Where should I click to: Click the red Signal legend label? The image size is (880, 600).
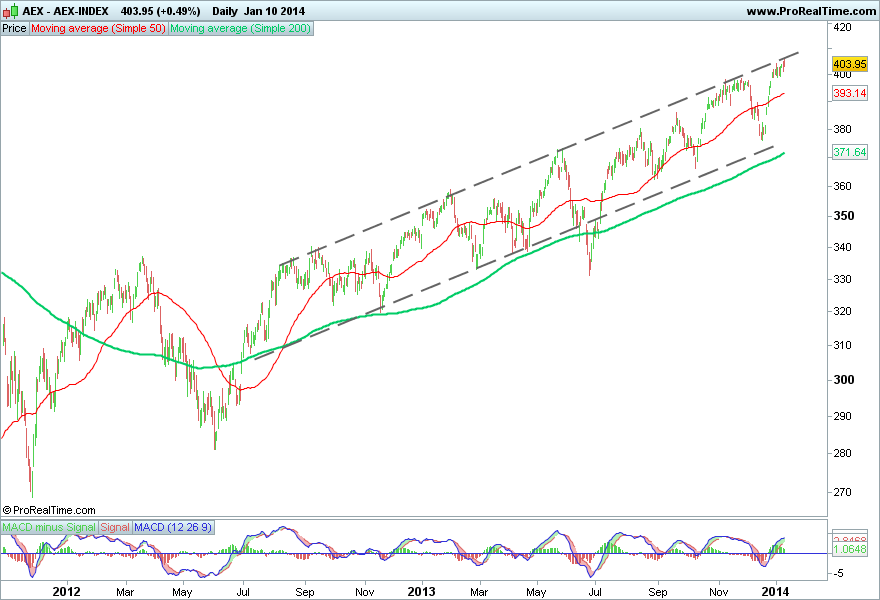(x=115, y=528)
